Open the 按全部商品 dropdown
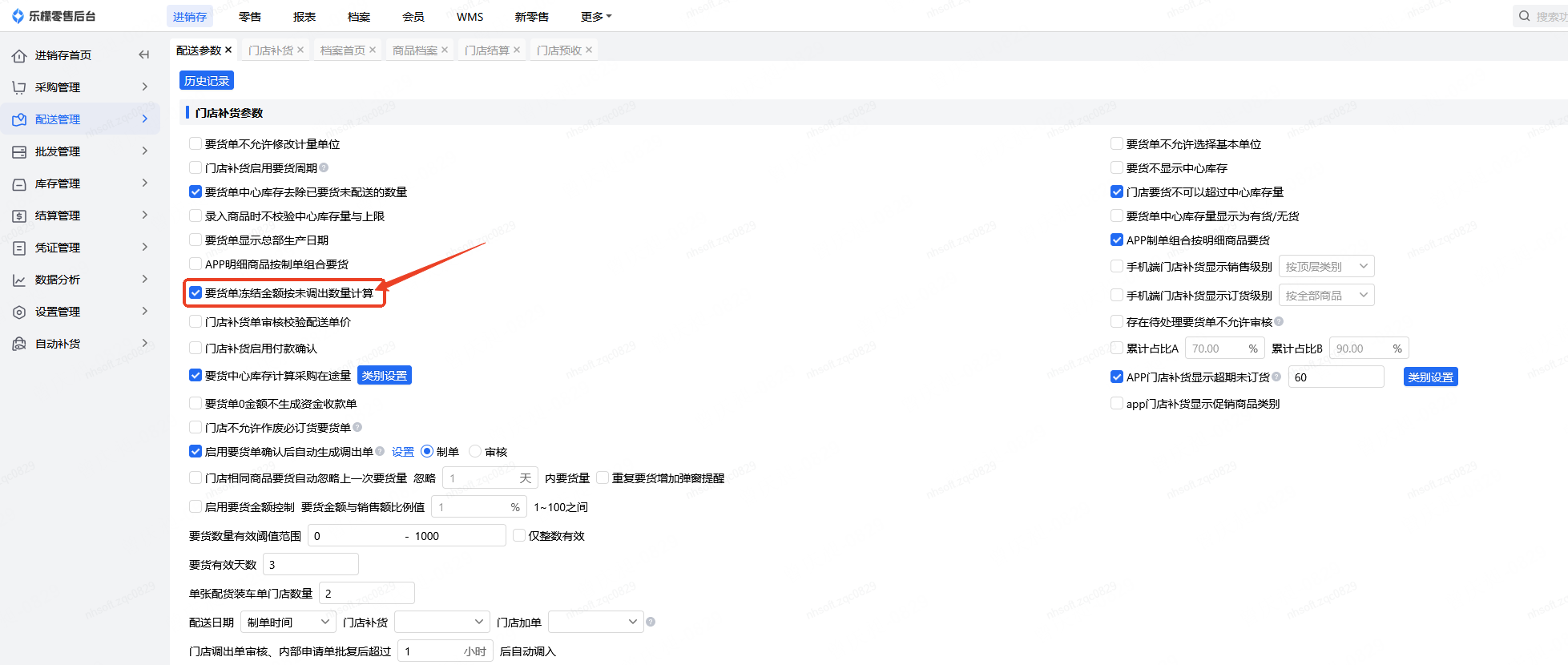 click(1327, 295)
